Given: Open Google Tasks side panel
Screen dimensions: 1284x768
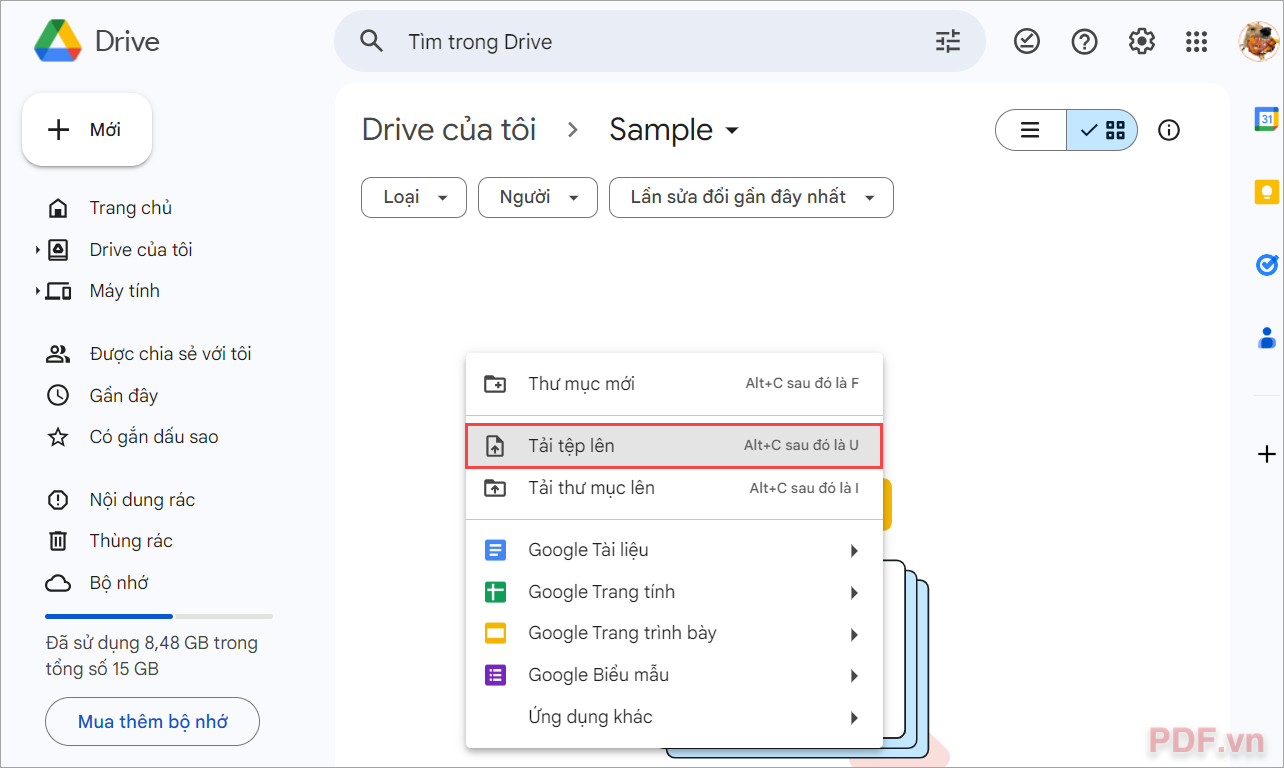Looking at the screenshot, I should 1267,265.
